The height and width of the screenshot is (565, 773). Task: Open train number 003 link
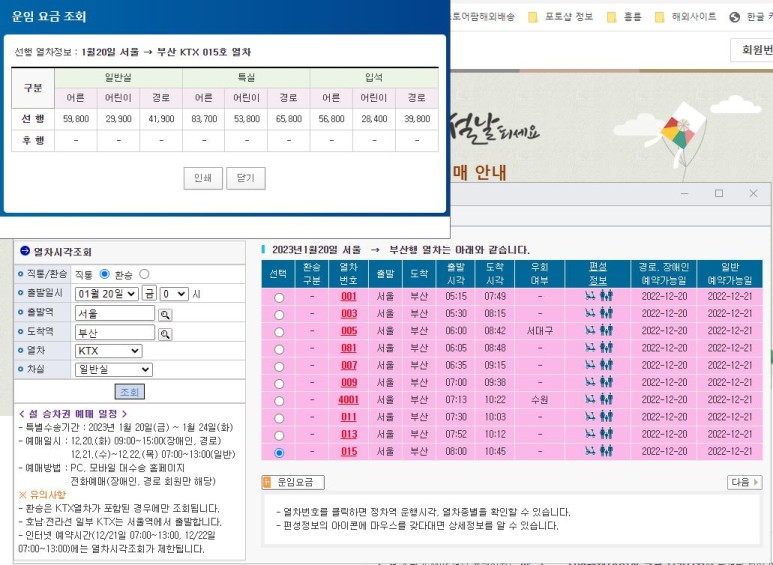click(349, 314)
